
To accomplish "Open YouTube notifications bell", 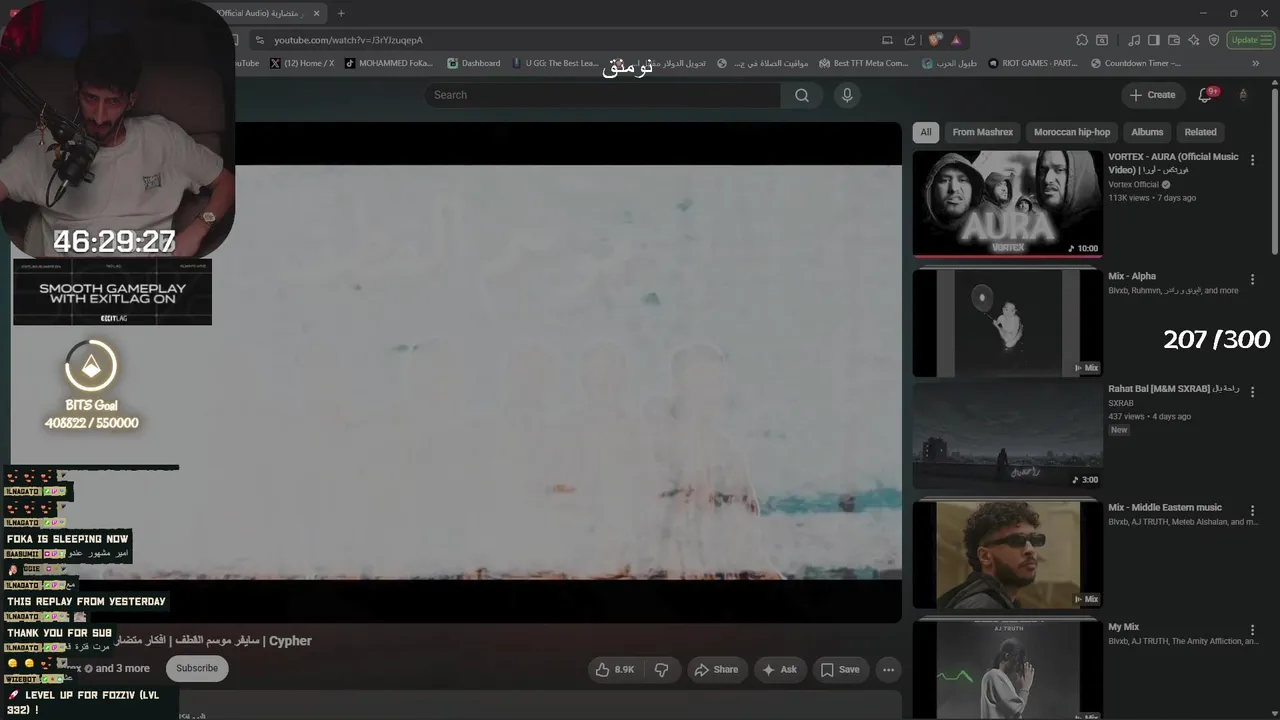I will tap(1206, 95).
